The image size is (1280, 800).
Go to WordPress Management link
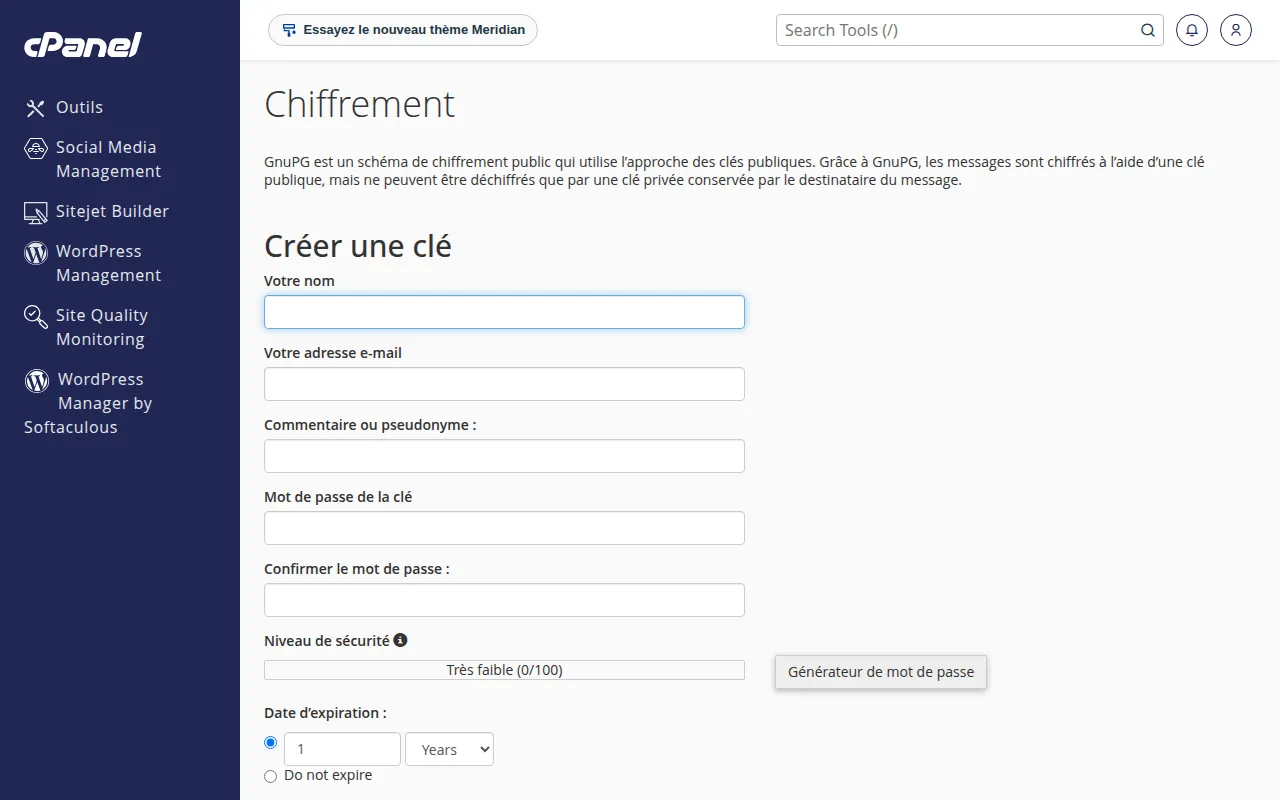(108, 263)
